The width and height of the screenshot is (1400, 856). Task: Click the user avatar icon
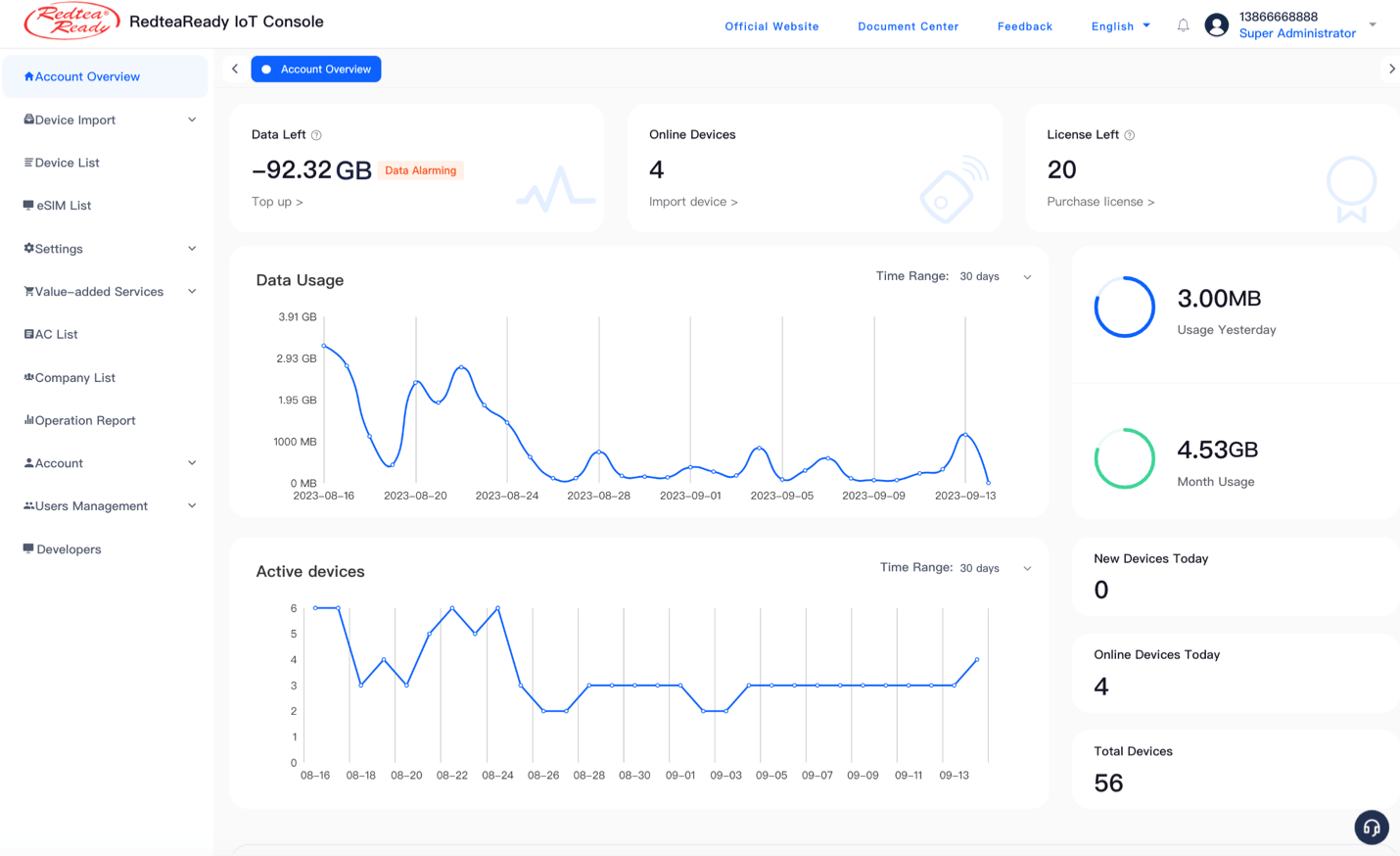point(1216,25)
